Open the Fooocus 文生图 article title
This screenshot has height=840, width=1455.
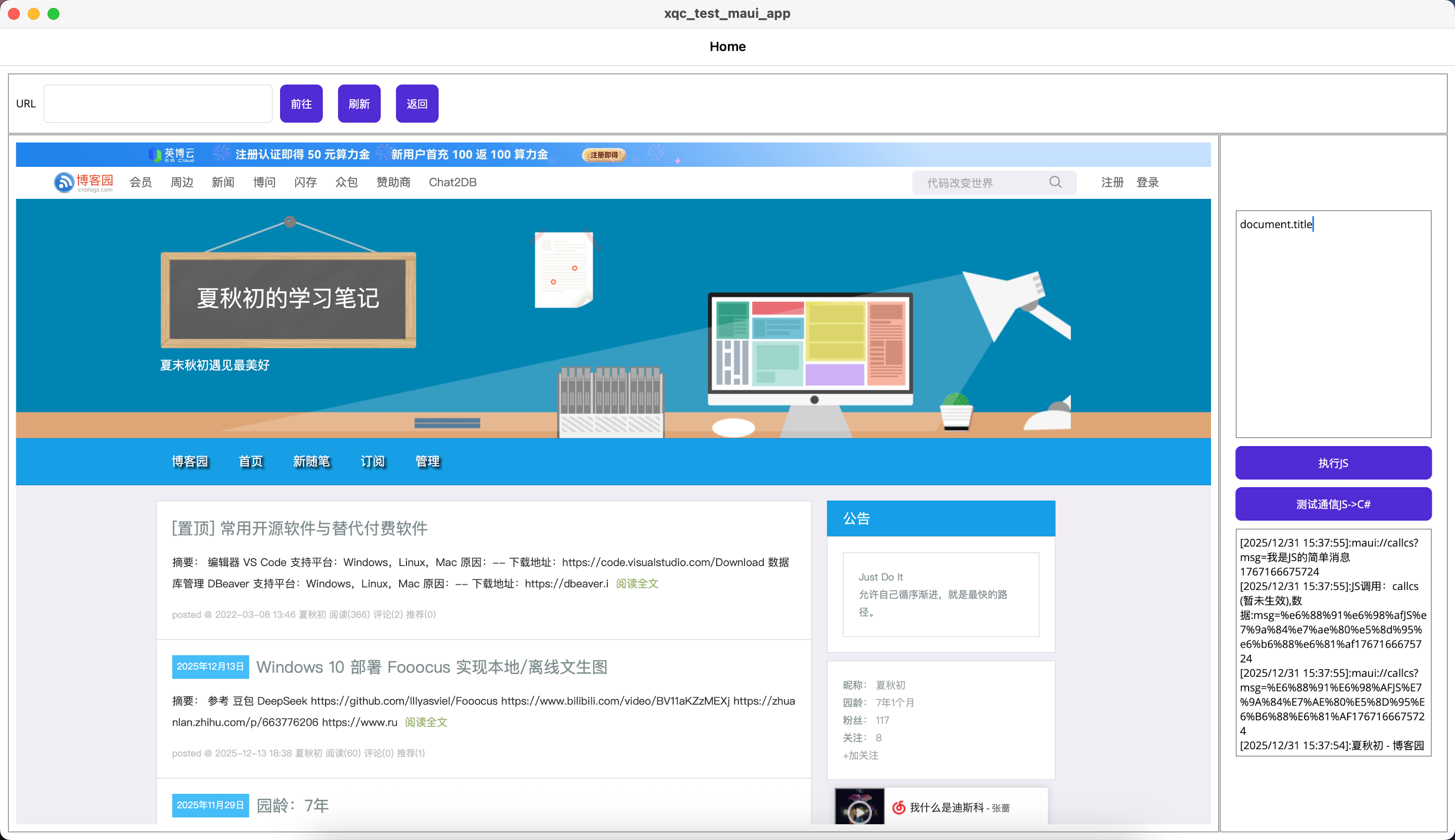point(431,667)
